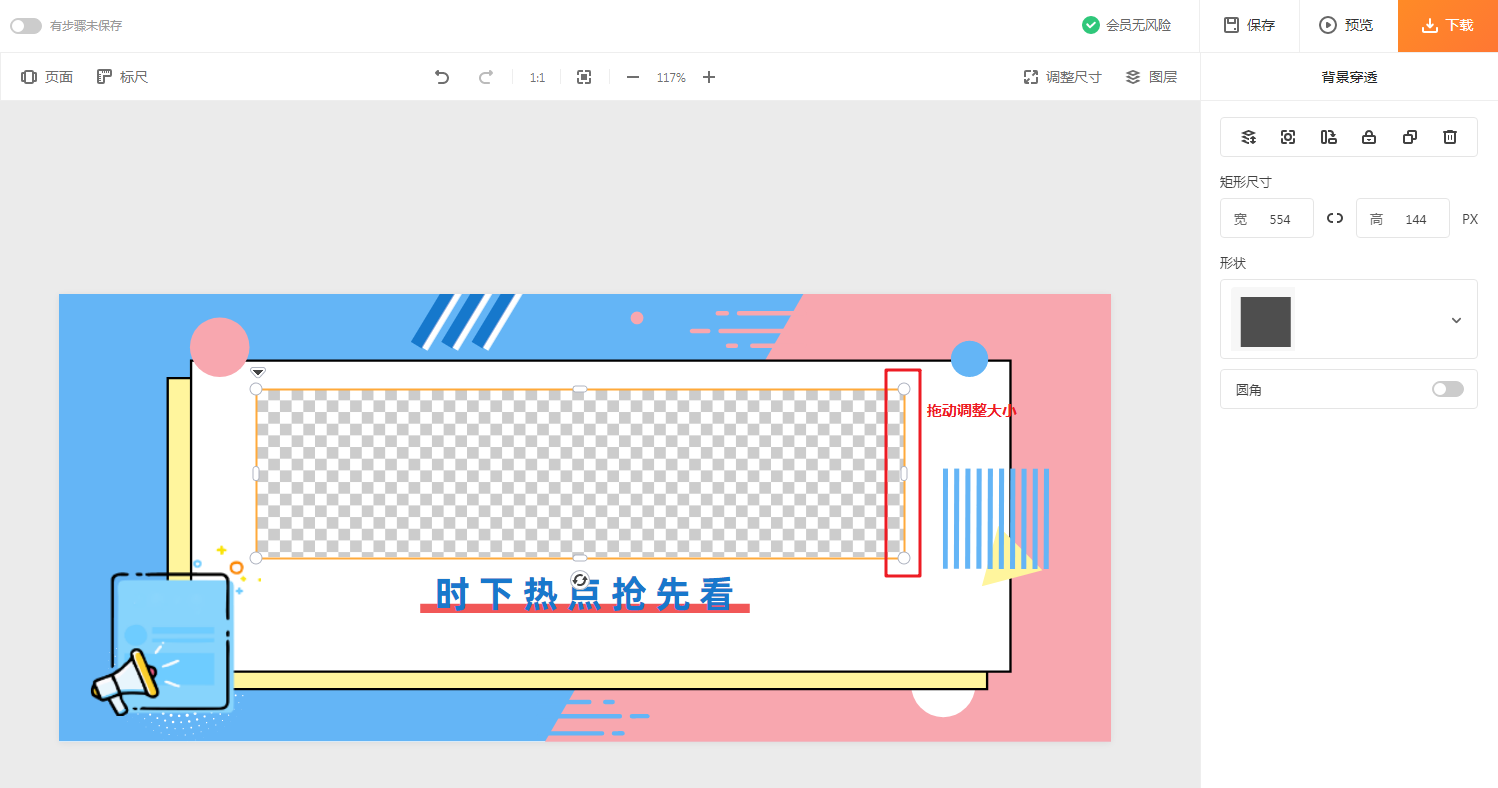This screenshot has width=1498, height=788.
Task: Click the 调整尺寸 resize frame icon
Action: [1031, 77]
